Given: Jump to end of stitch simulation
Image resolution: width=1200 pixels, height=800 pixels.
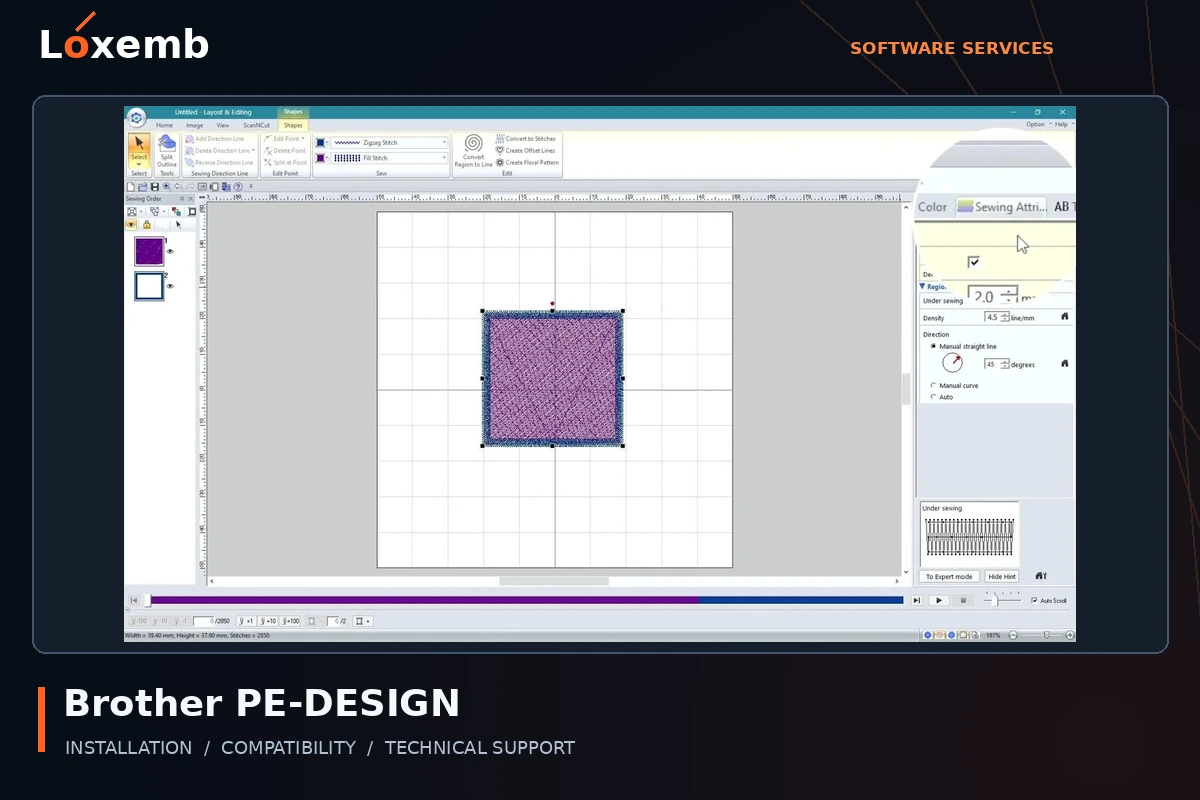Looking at the screenshot, I should pyautogui.click(x=916, y=600).
